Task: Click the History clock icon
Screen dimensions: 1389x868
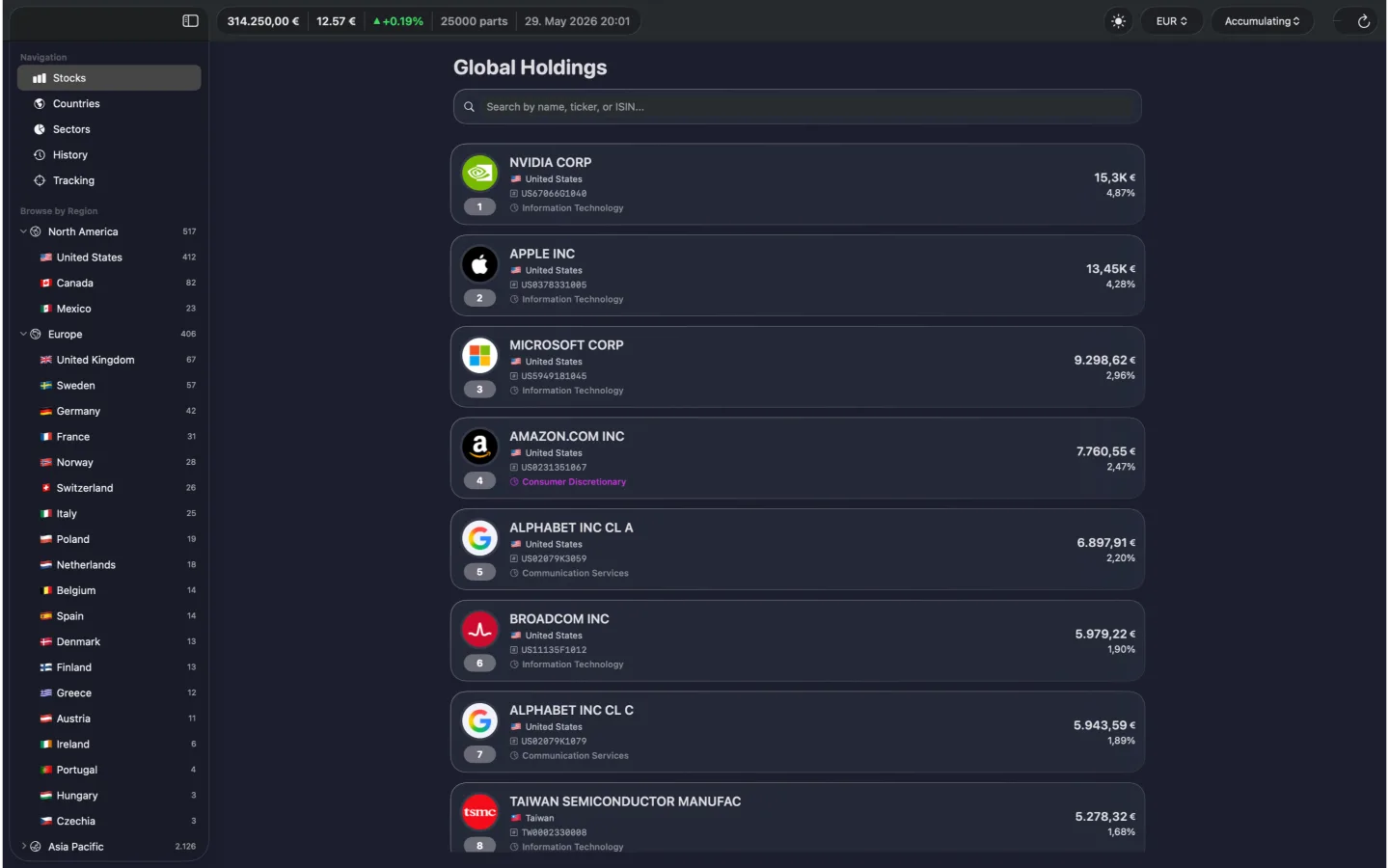Action: tap(40, 154)
